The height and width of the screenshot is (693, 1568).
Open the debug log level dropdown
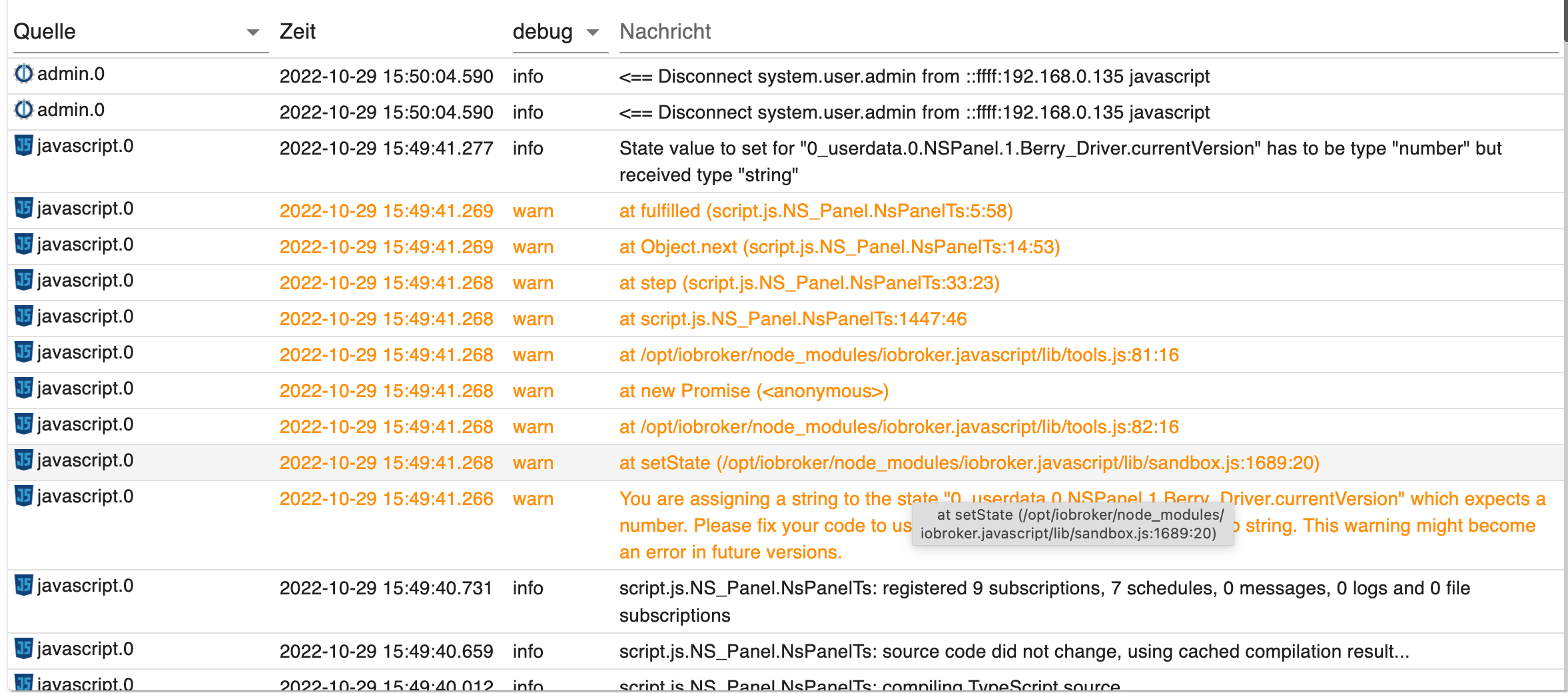(592, 32)
